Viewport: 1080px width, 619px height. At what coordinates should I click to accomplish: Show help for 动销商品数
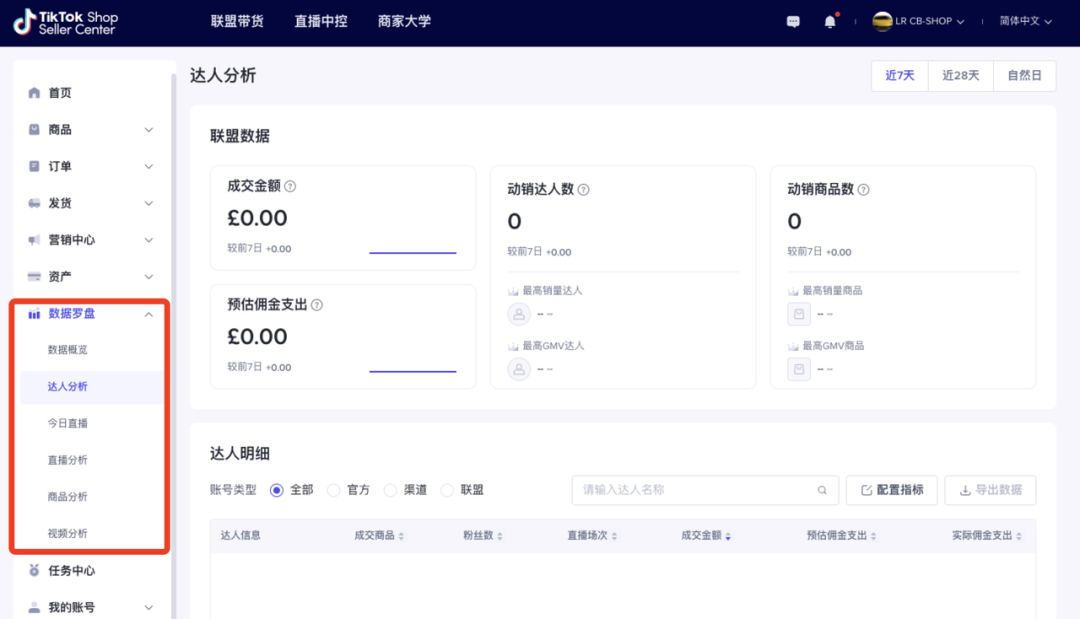[863, 189]
